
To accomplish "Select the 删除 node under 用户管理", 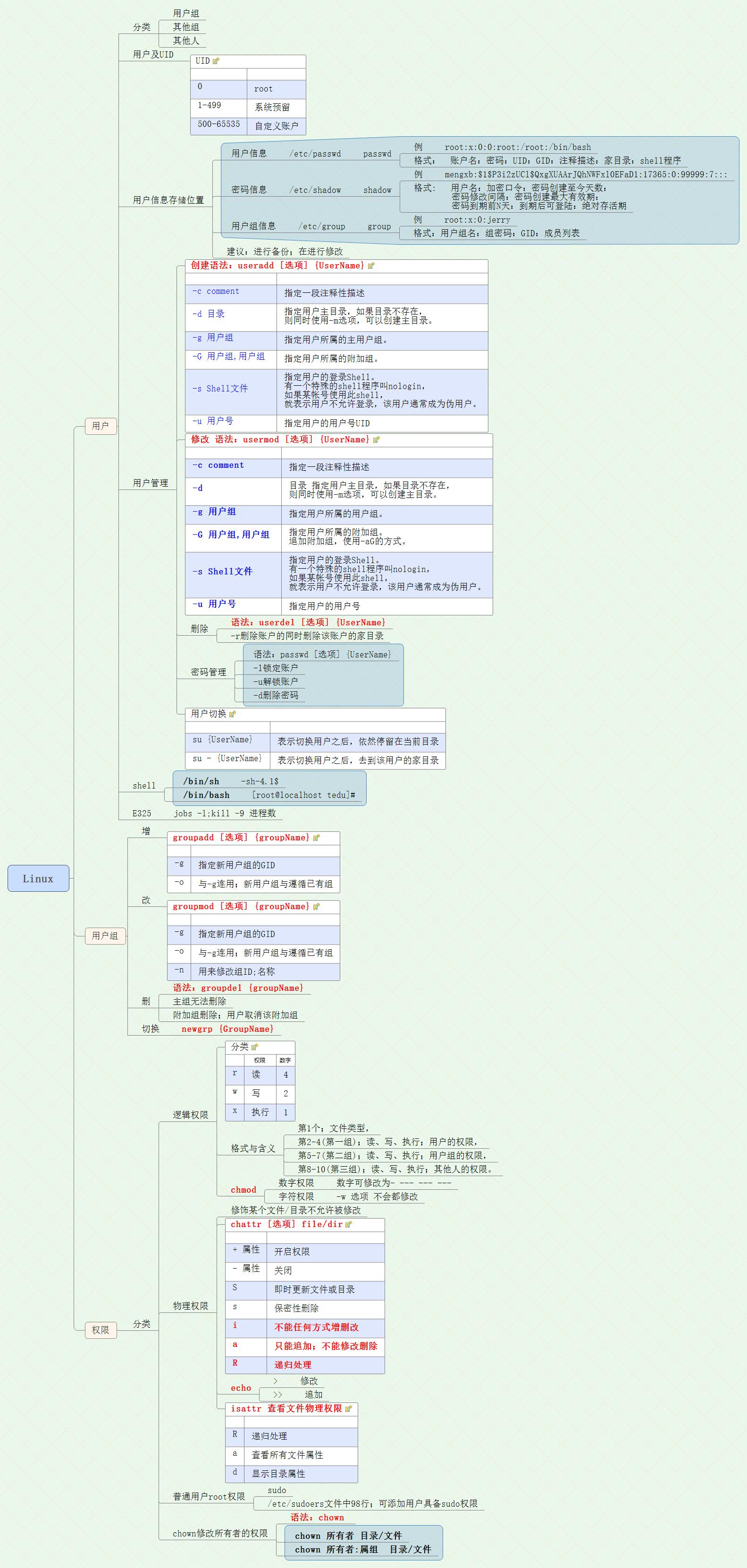I will pyautogui.click(x=199, y=629).
